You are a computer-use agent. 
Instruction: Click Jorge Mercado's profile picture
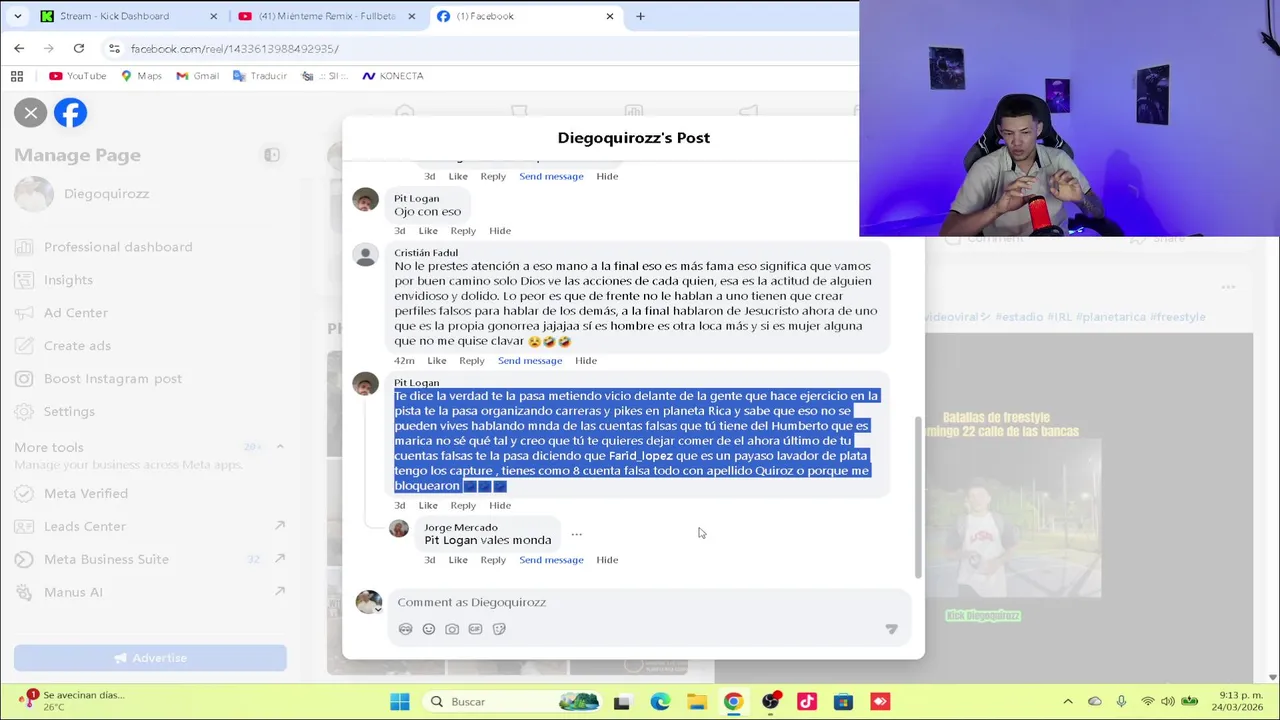point(399,529)
